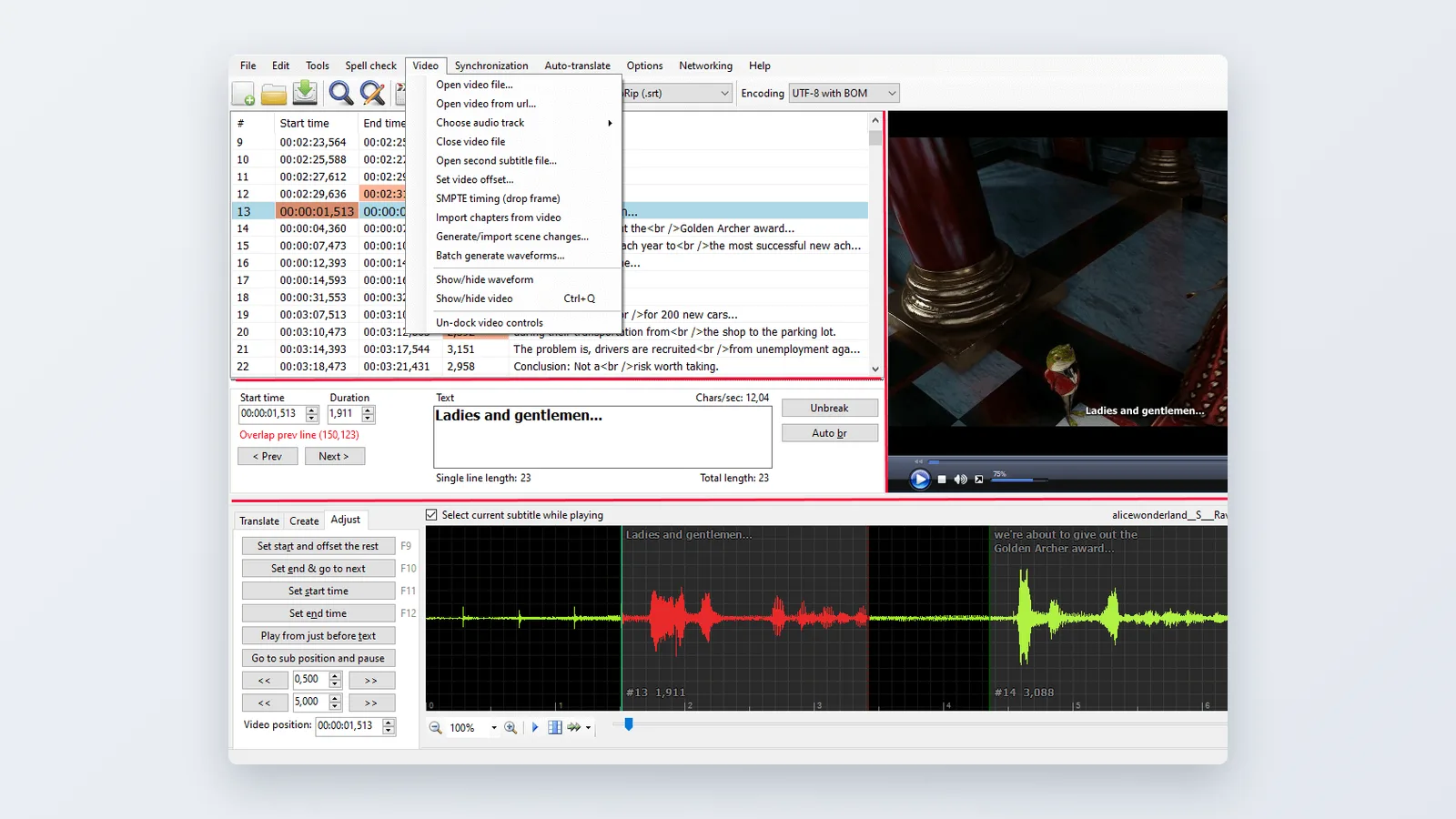Switch to the Translate tab
The image size is (1456, 819).
click(259, 521)
